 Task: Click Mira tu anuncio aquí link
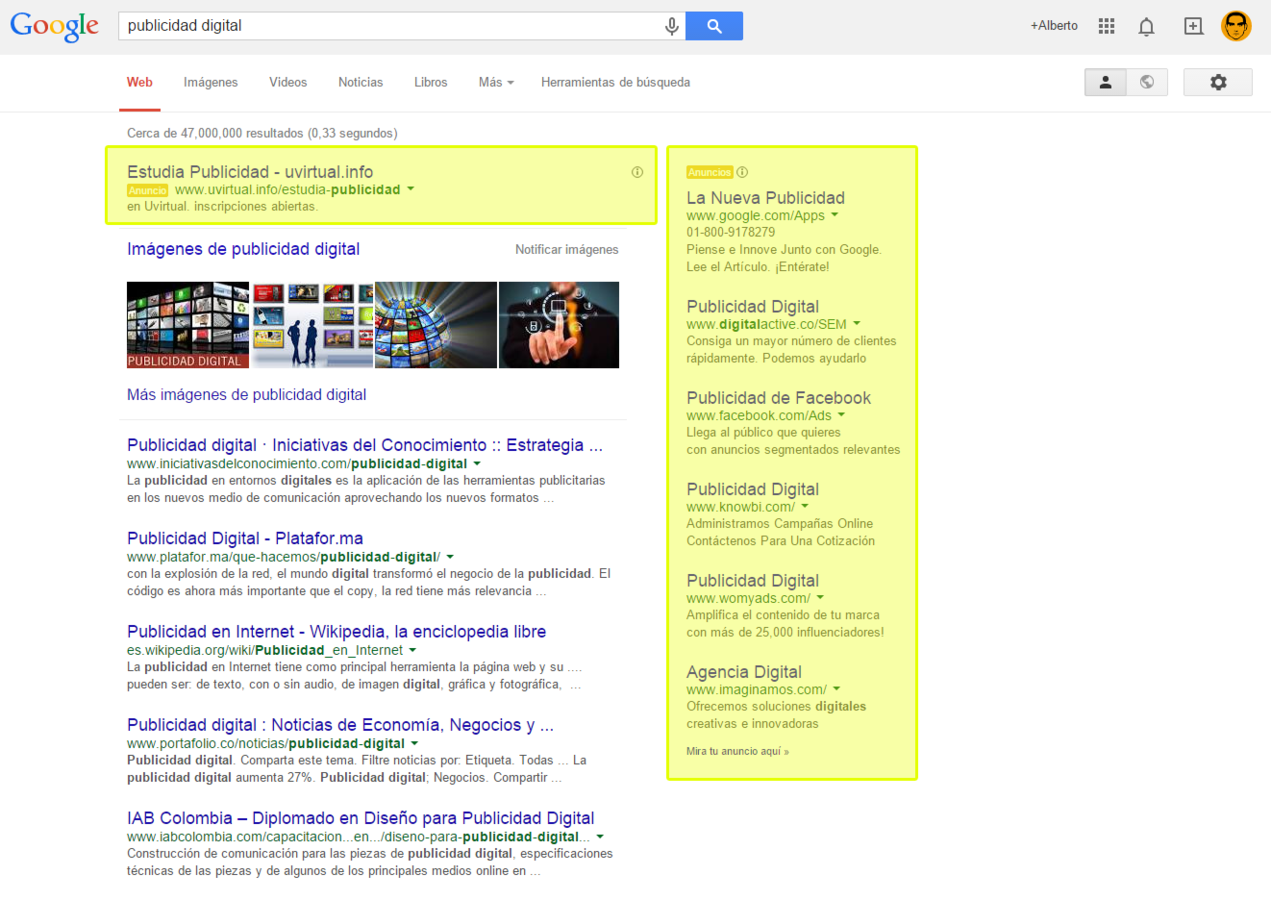coord(738,751)
